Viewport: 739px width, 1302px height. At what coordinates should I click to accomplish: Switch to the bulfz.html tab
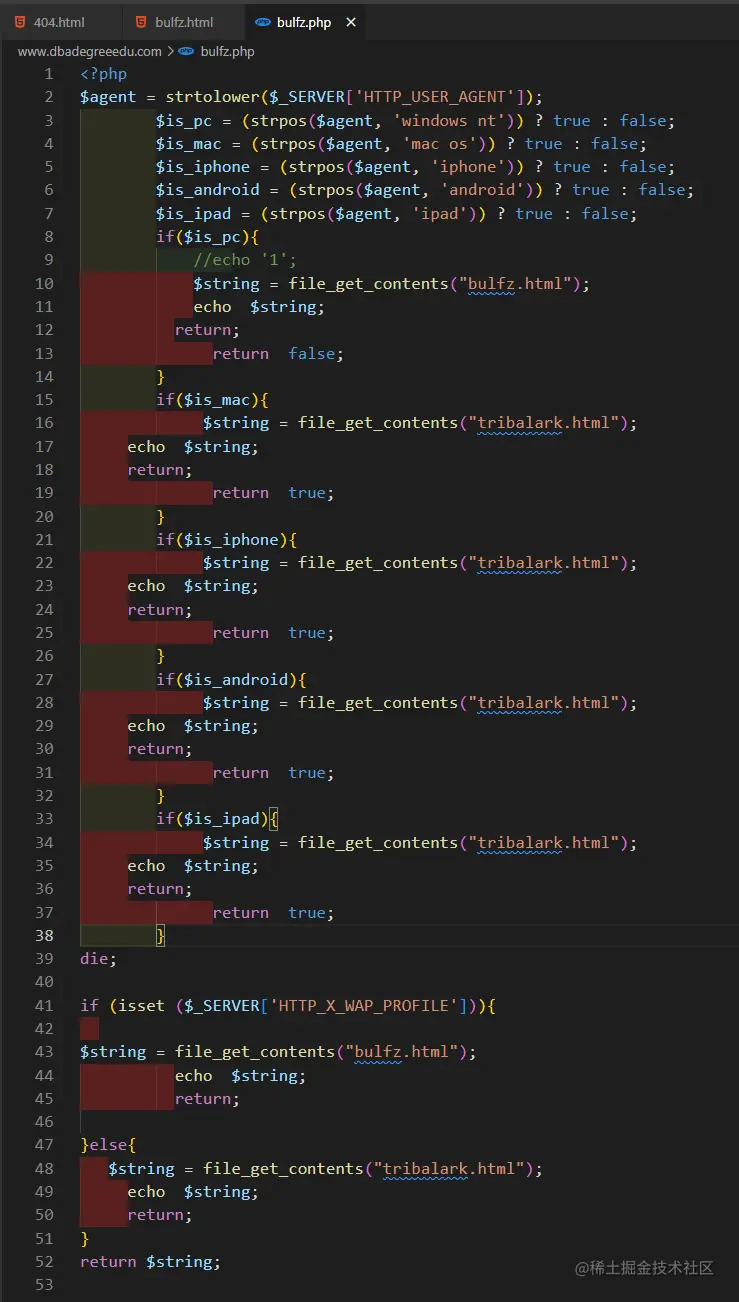coord(184,22)
